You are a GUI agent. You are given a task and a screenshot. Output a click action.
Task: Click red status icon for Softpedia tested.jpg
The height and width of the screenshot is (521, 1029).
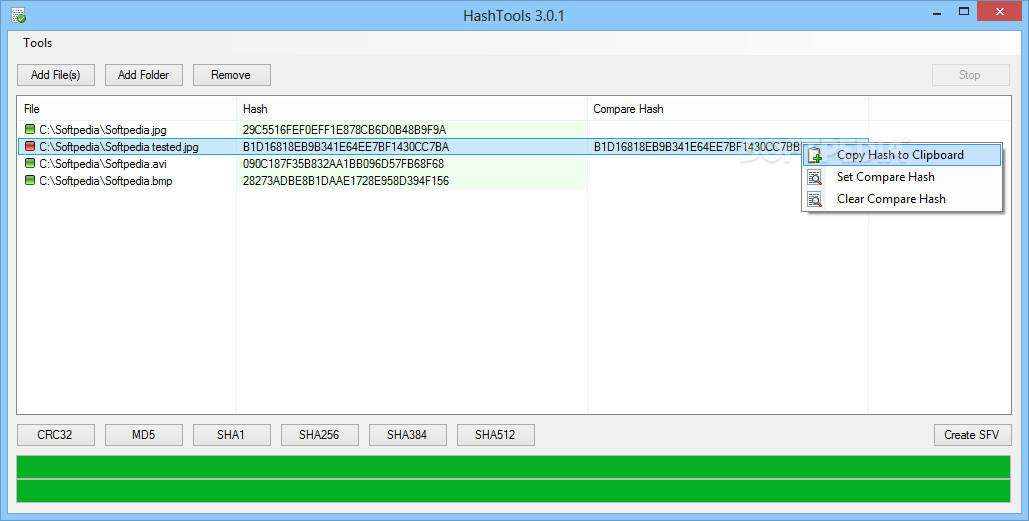pos(30,146)
